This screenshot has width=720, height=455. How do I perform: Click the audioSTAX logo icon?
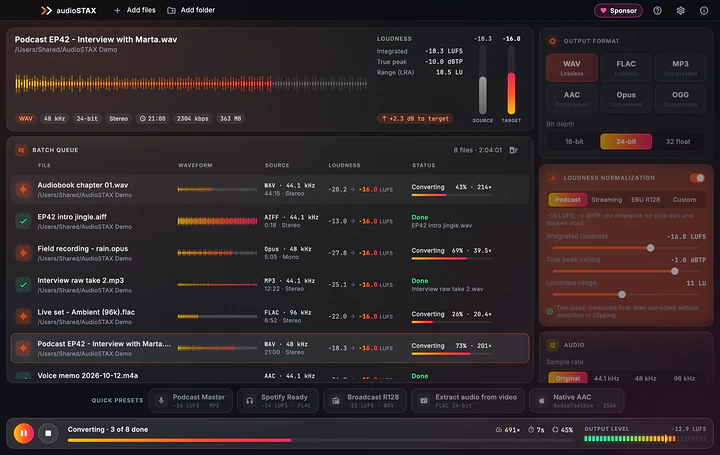(x=46, y=10)
